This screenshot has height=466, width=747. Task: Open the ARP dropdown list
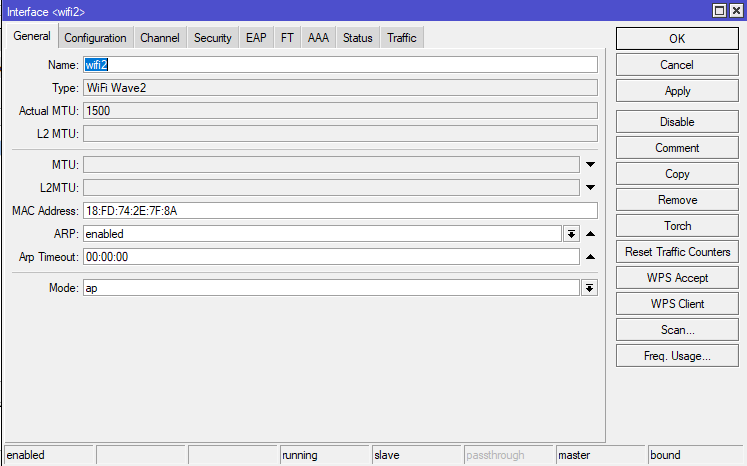(x=572, y=233)
